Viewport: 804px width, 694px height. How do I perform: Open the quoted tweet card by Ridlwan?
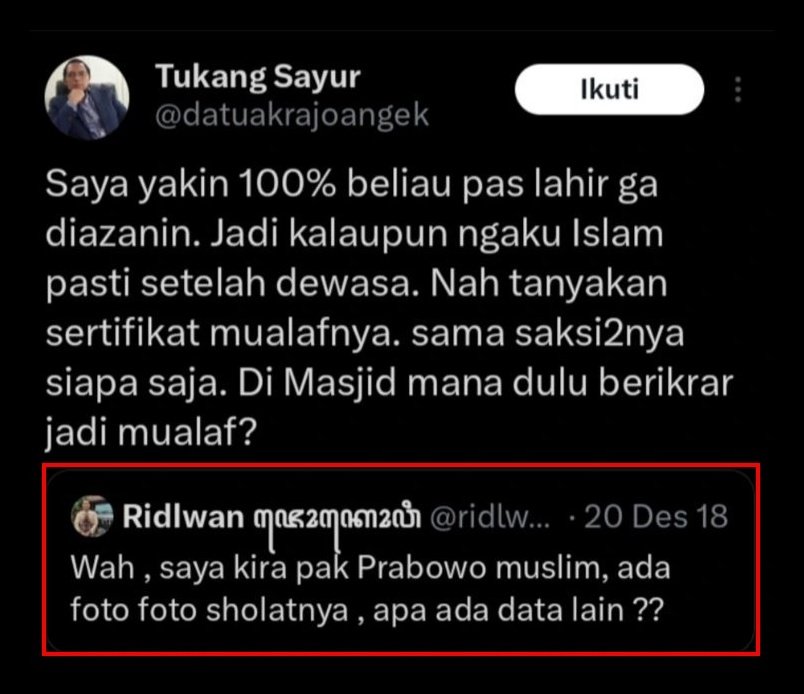(x=400, y=560)
